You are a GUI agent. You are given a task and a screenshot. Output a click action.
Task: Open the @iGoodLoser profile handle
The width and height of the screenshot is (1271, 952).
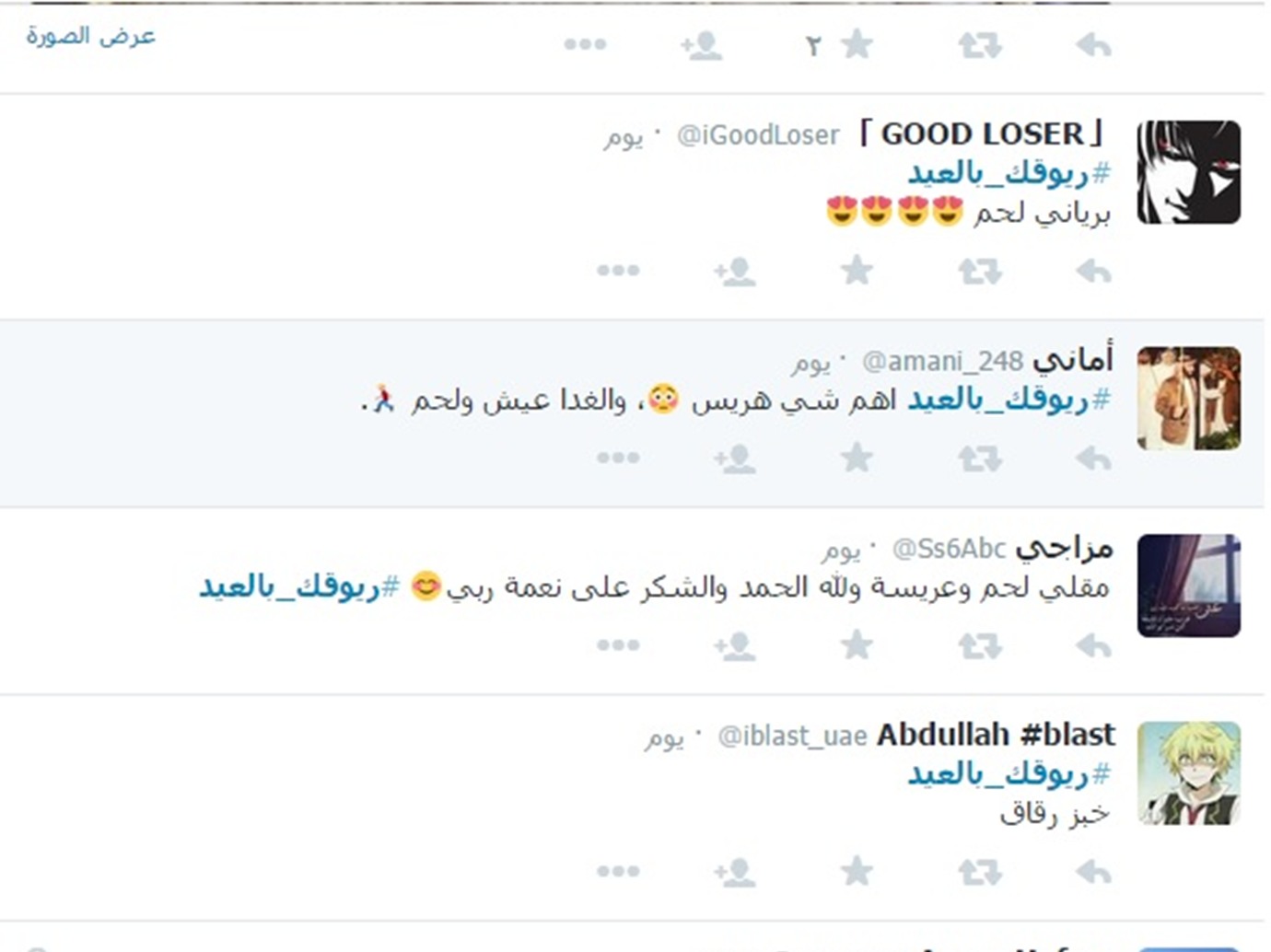[x=758, y=135]
